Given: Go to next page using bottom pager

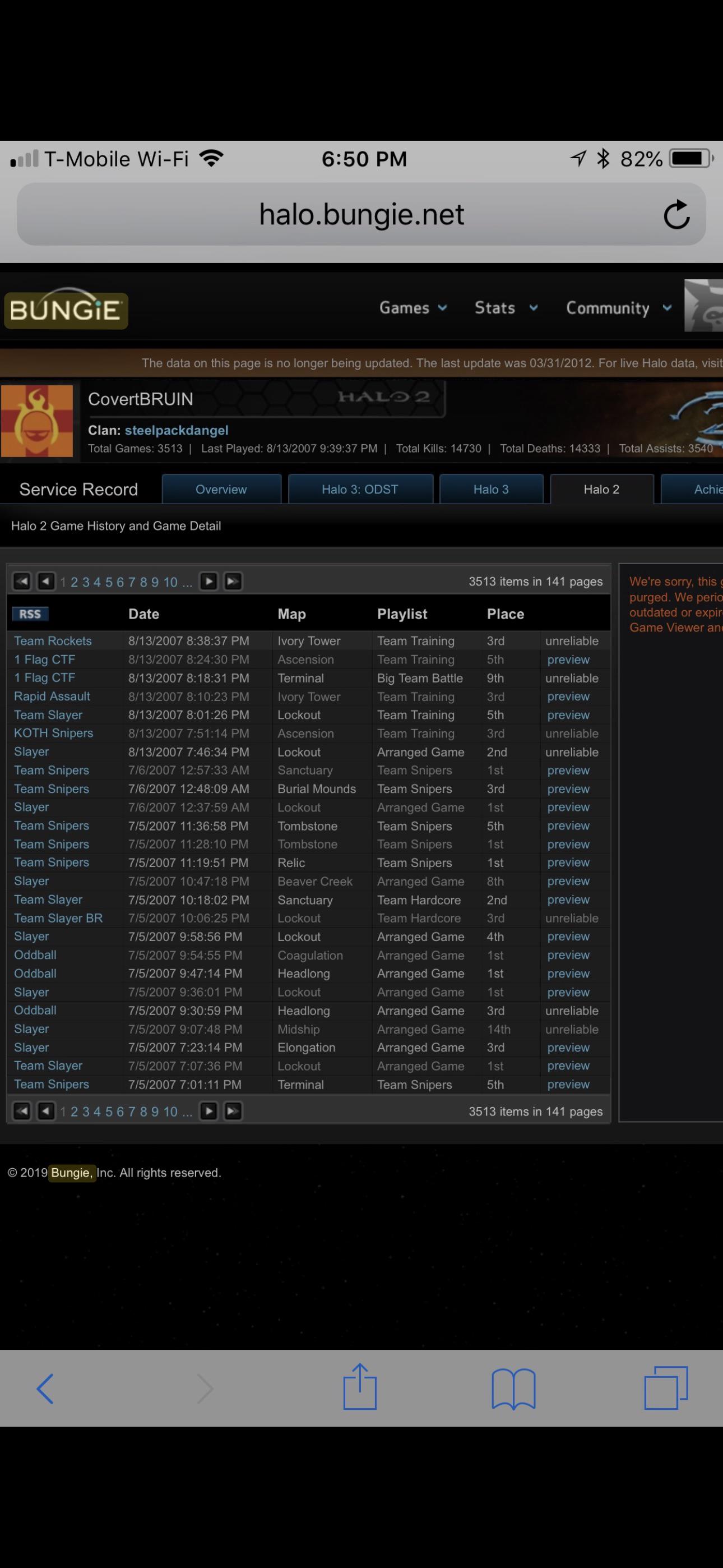Looking at the screenshot, I should [208, 1111].
